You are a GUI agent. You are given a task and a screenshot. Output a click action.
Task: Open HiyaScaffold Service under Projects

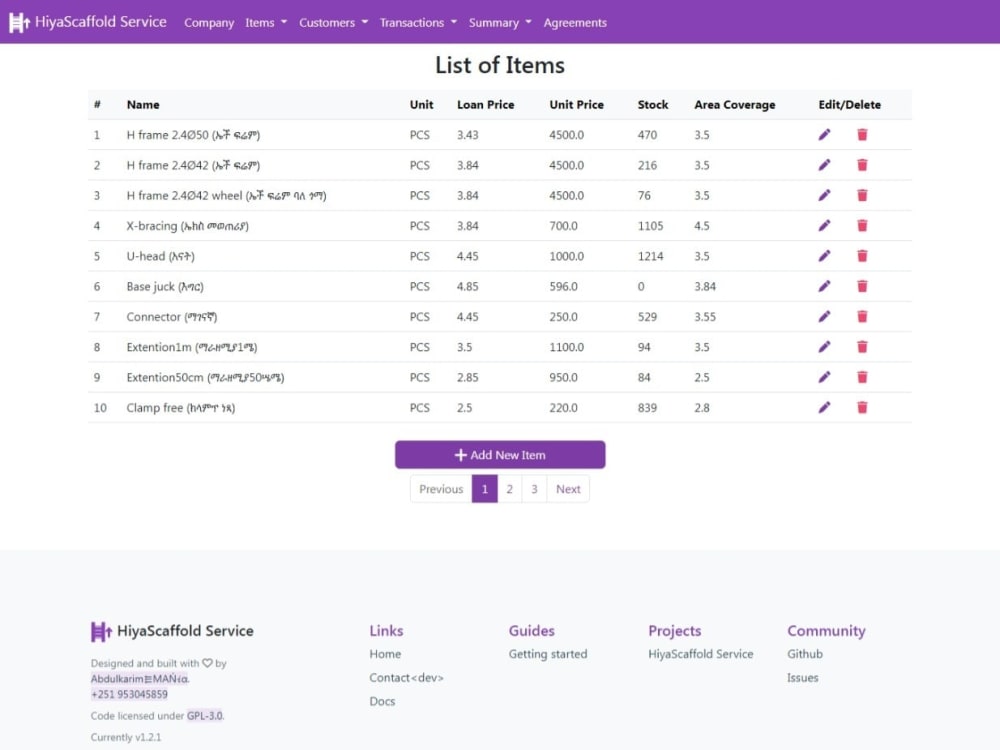(x=701, y=654)
